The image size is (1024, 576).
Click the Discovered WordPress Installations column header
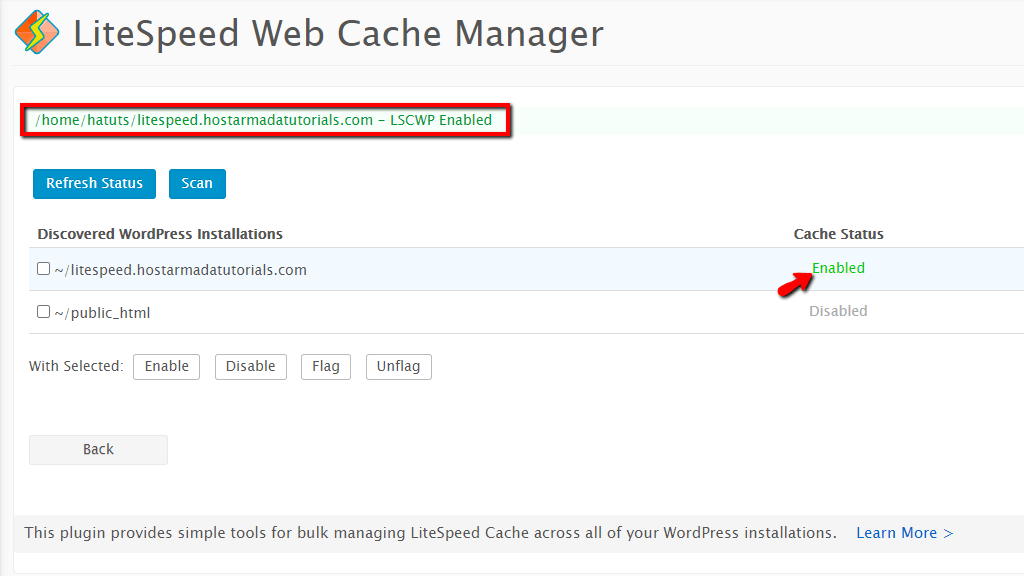(160, 234)
